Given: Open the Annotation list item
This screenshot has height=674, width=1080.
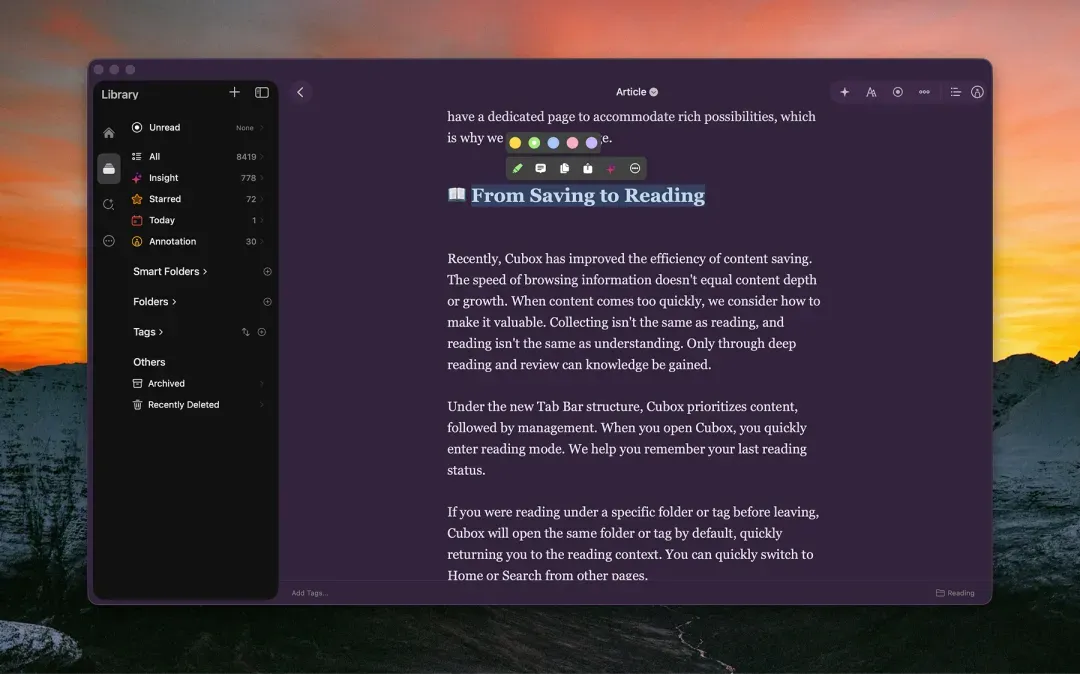Looking at the screenshot, I should [x=198, y=242].
